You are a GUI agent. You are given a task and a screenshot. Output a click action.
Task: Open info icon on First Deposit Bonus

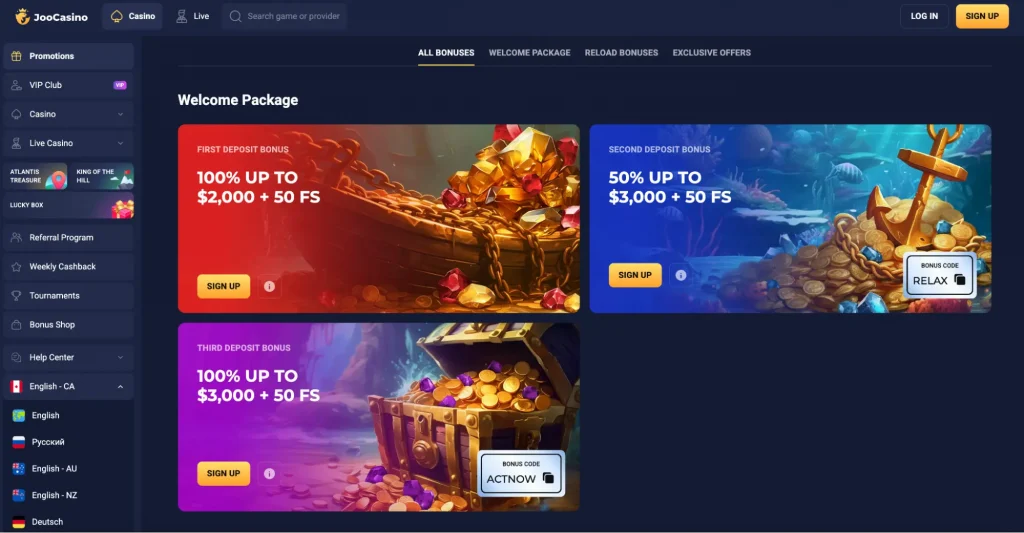point(269,286)
